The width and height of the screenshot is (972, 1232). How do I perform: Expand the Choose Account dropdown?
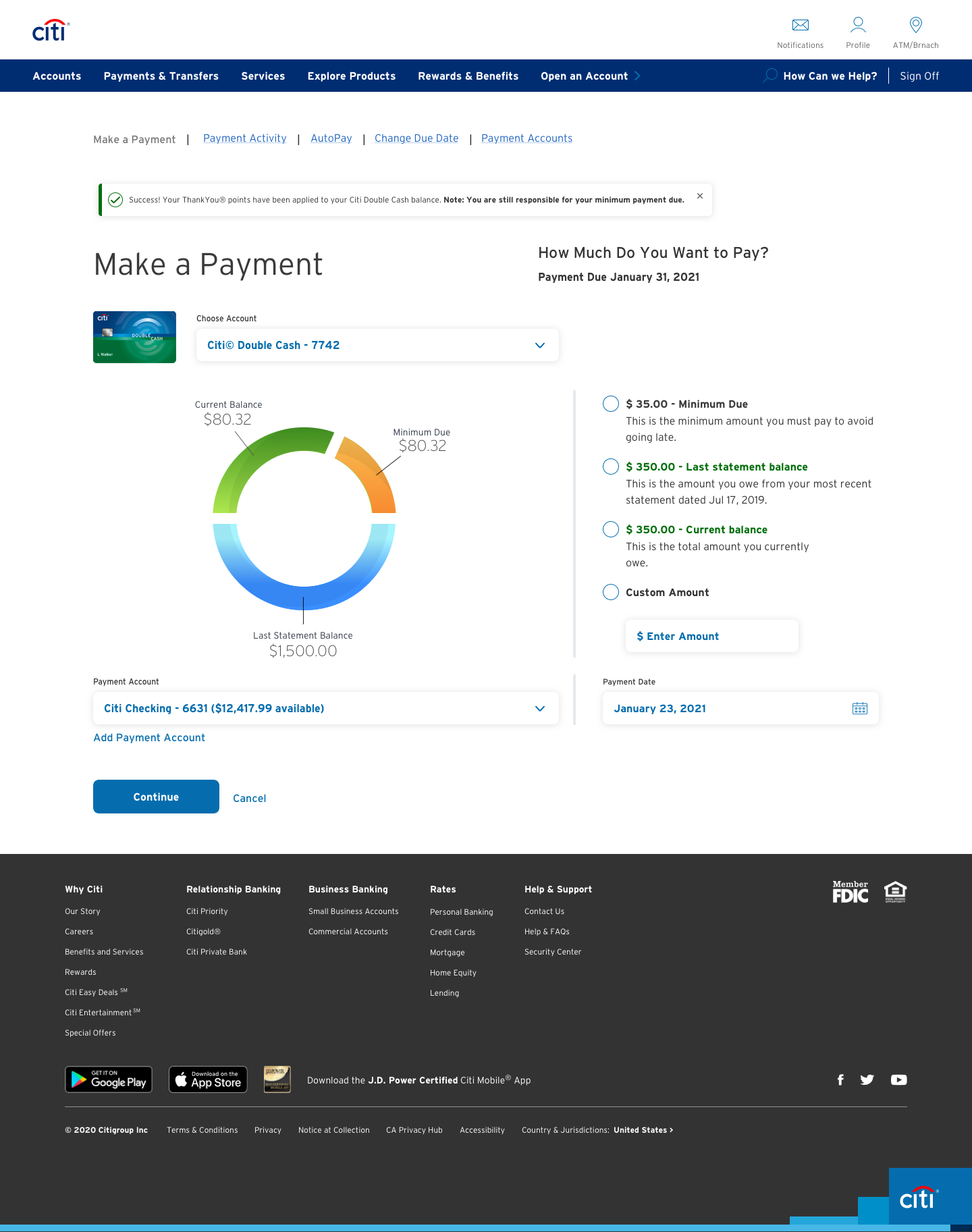click(x=377, y=345)
